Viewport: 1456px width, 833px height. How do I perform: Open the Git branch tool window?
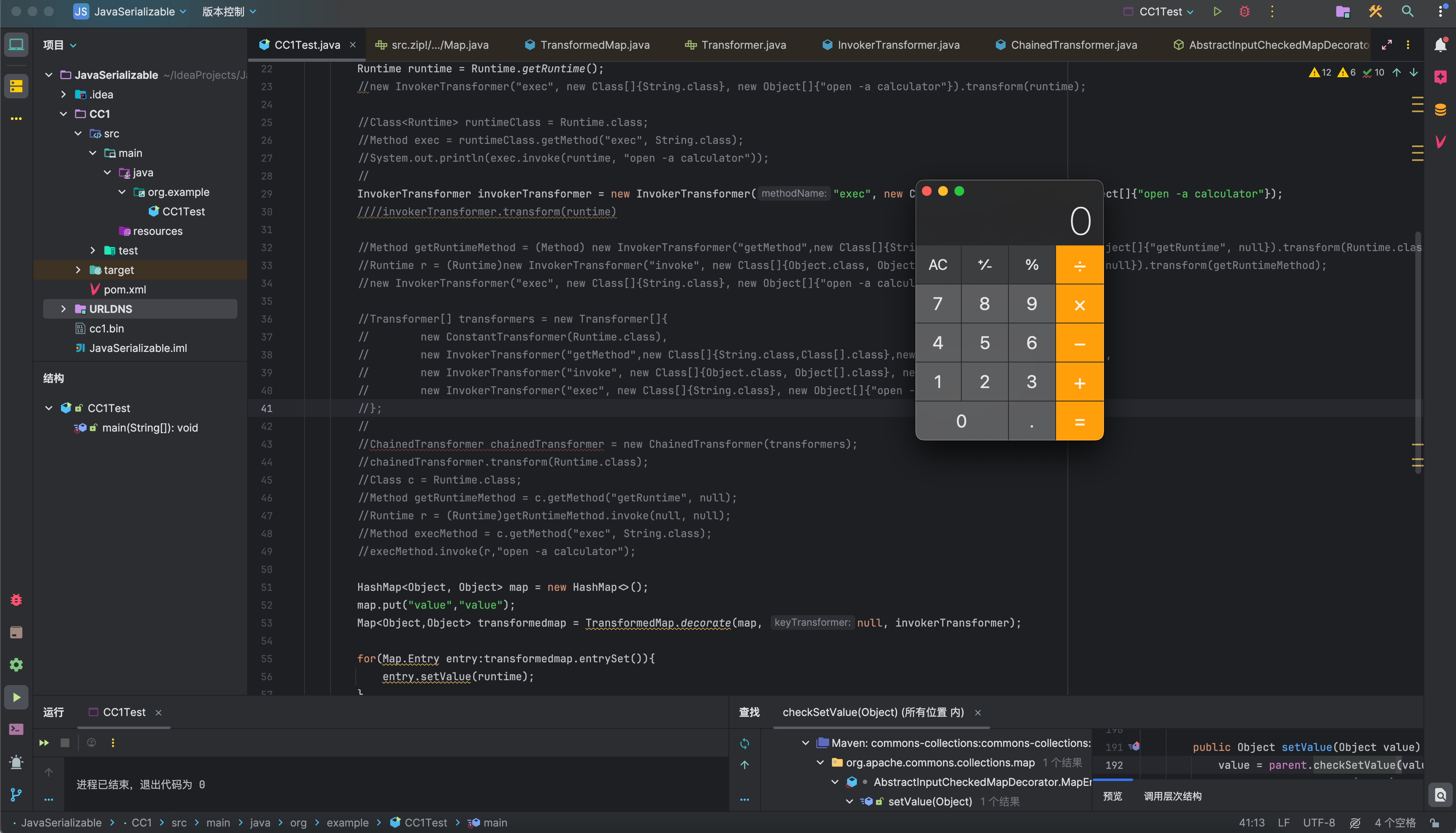16,795
